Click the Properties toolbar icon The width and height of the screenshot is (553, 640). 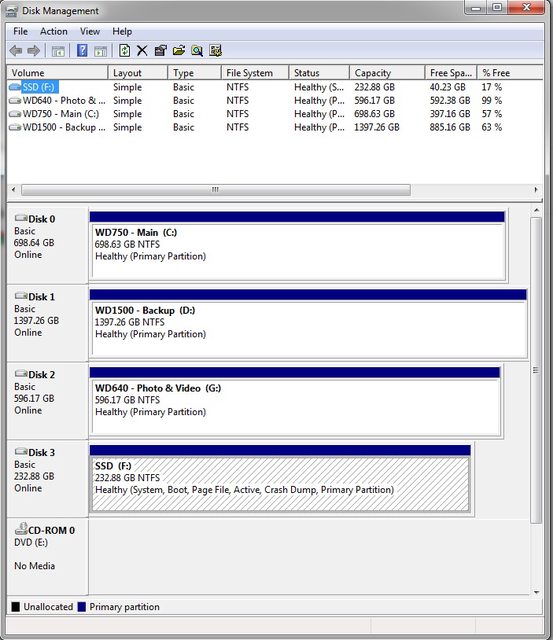point(160,51)
